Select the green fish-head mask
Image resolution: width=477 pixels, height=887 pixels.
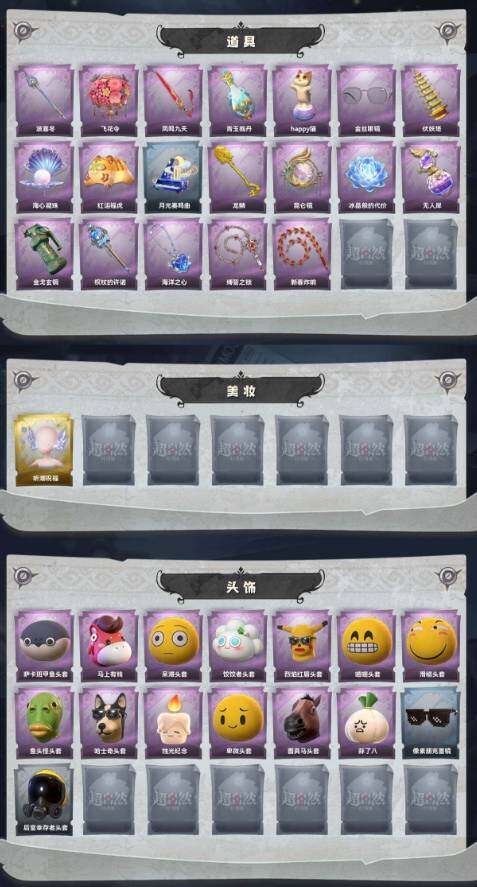pos(44,723)
